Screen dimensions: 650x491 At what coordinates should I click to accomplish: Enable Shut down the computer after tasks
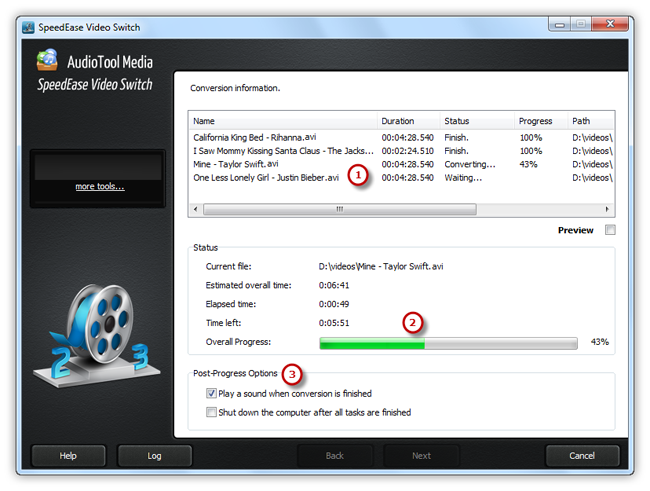211,412
